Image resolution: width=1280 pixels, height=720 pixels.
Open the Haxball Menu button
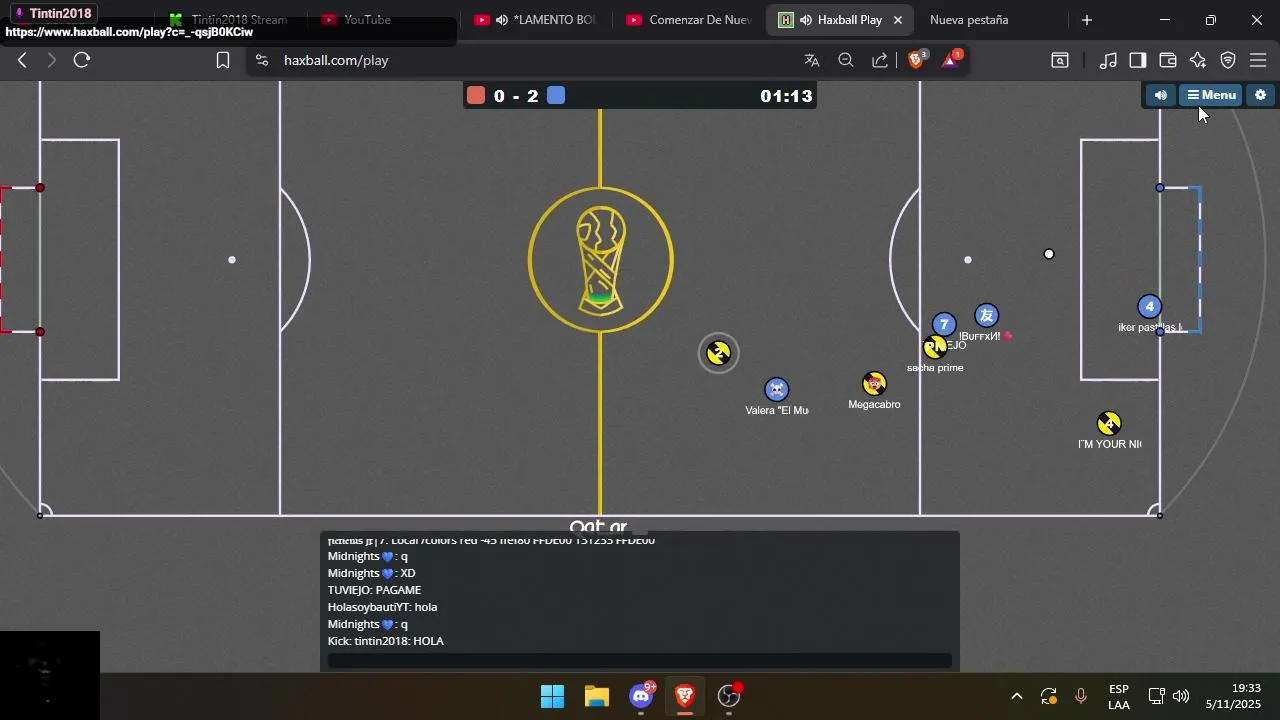click(x=1211, y=95)
